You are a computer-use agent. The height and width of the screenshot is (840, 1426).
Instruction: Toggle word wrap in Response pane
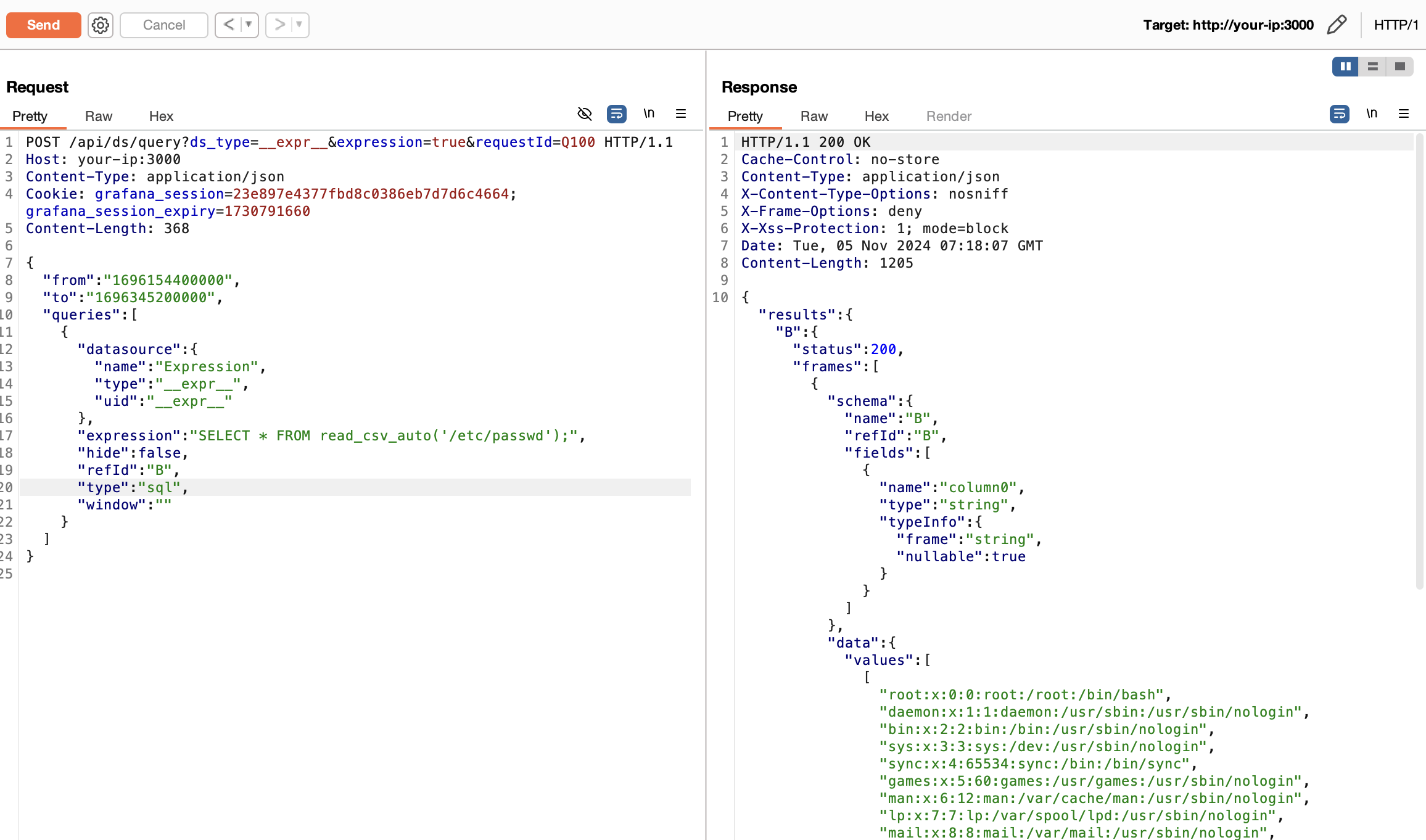click(1339, 114)
